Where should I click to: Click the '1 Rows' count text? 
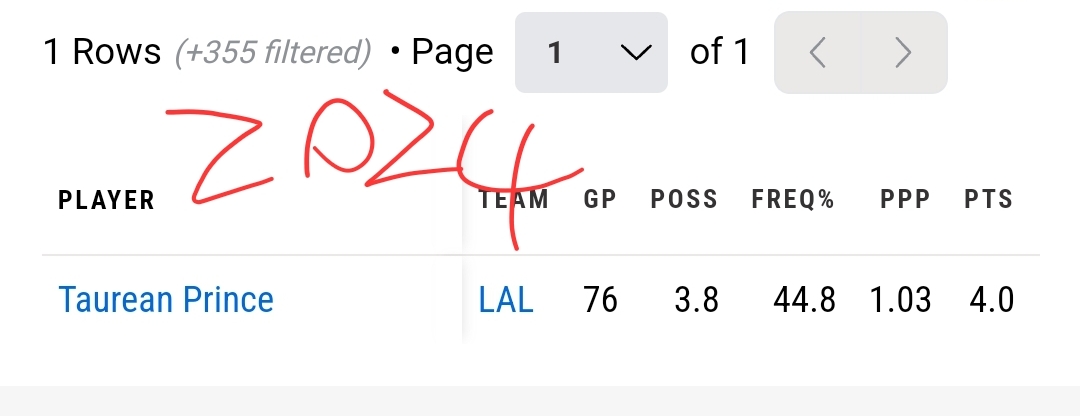(x=102, y=52)
